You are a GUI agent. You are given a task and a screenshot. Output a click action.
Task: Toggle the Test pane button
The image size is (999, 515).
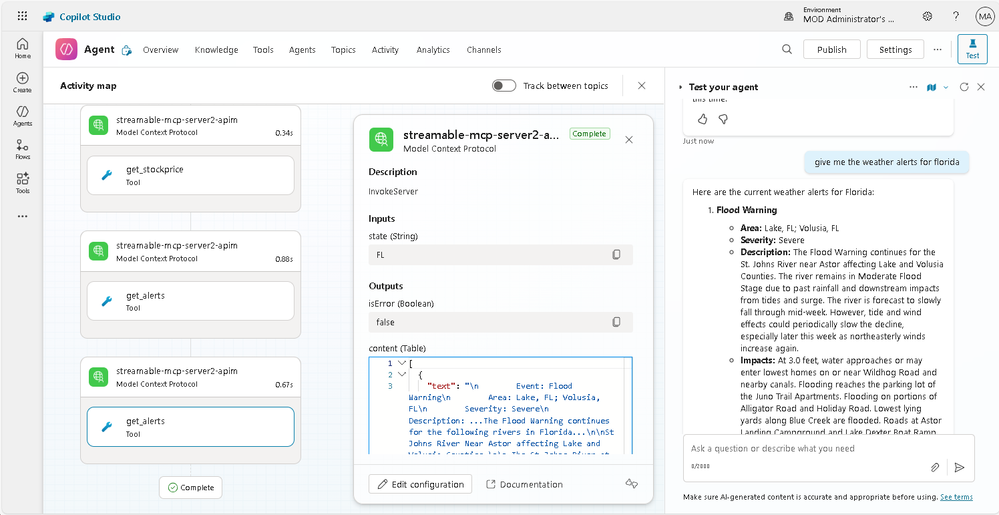[x=972, y=49]
